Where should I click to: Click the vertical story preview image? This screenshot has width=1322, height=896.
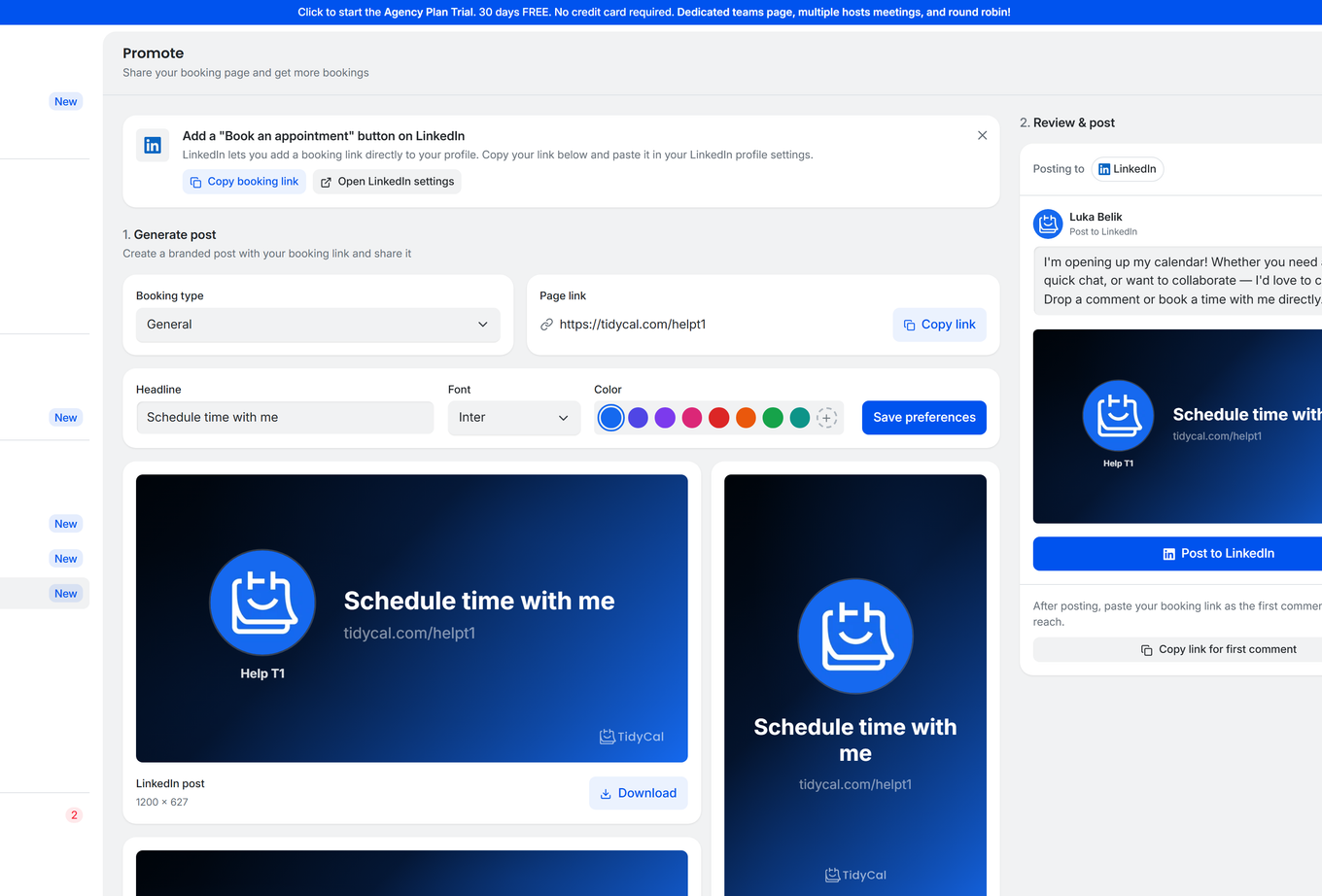point(855,685)
